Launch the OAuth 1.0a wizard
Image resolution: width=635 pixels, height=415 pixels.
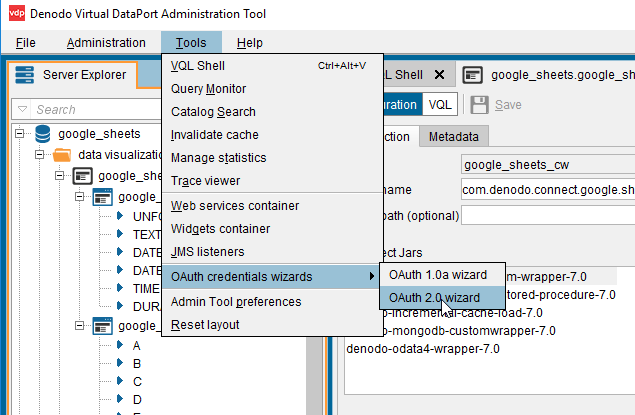pos(442,275)
